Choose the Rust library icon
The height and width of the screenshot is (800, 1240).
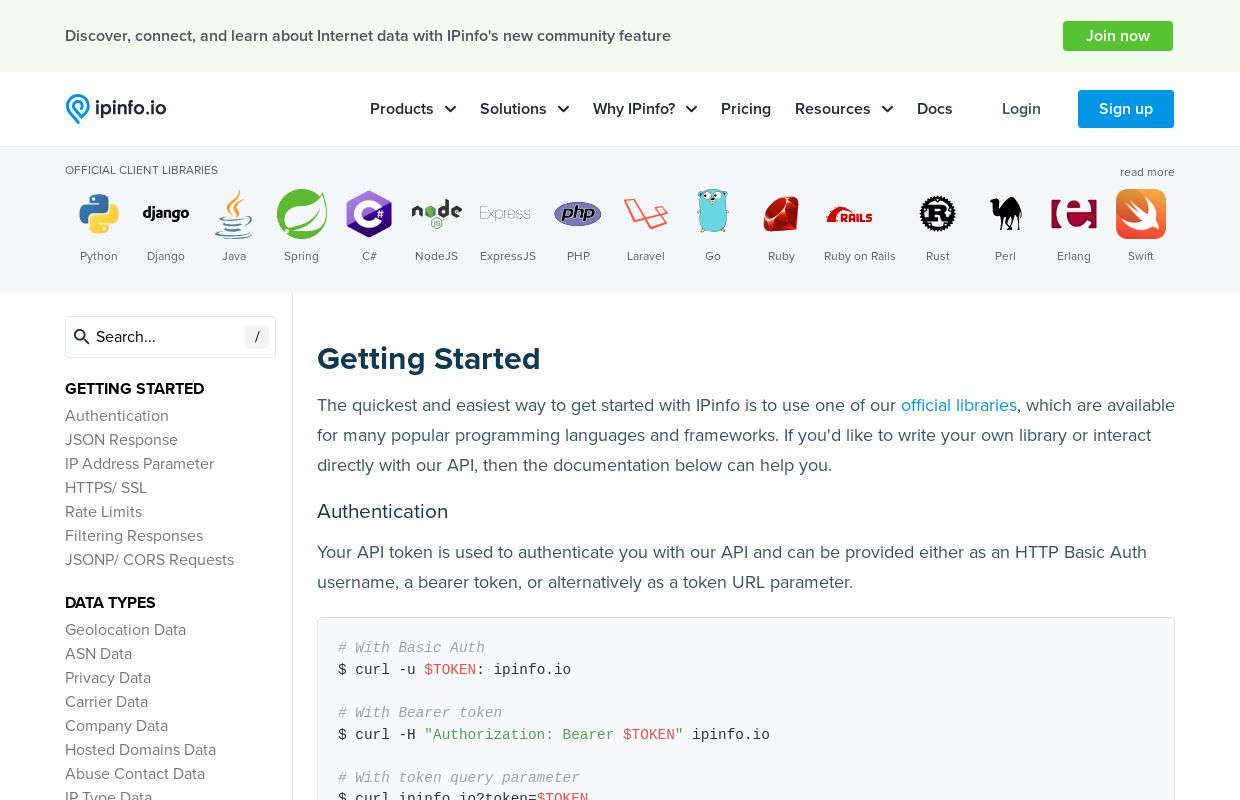tap(938, 214)
